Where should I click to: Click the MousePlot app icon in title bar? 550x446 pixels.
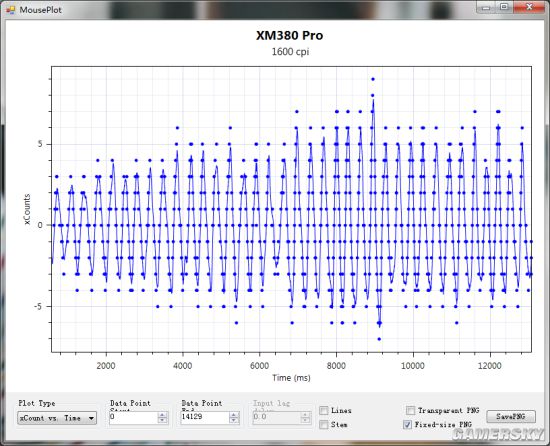[x=10, y=10]
